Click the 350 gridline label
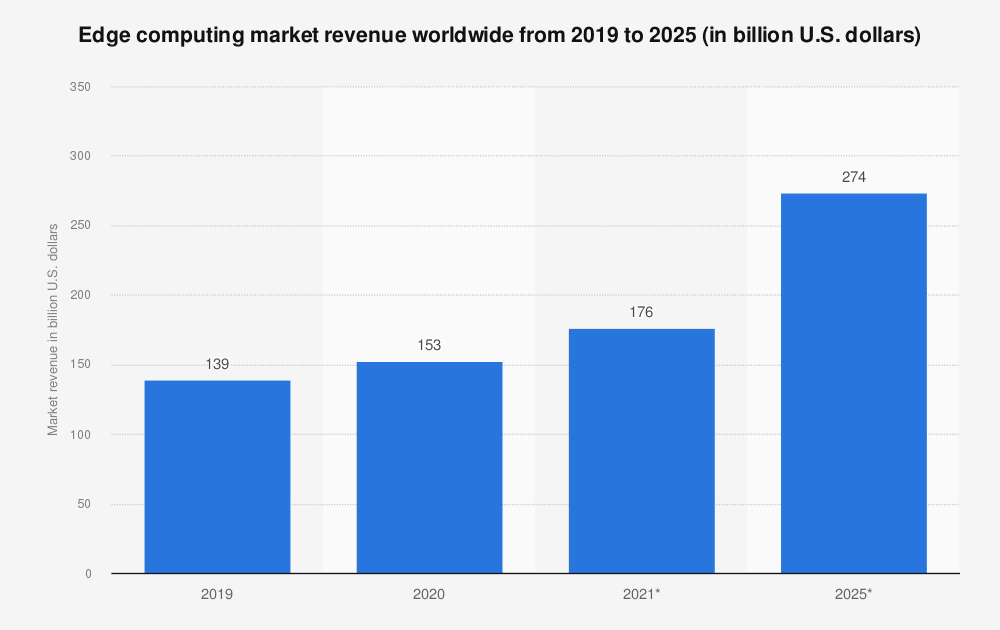Screen dimensions: 1000x630 click(x=80, y=86)
